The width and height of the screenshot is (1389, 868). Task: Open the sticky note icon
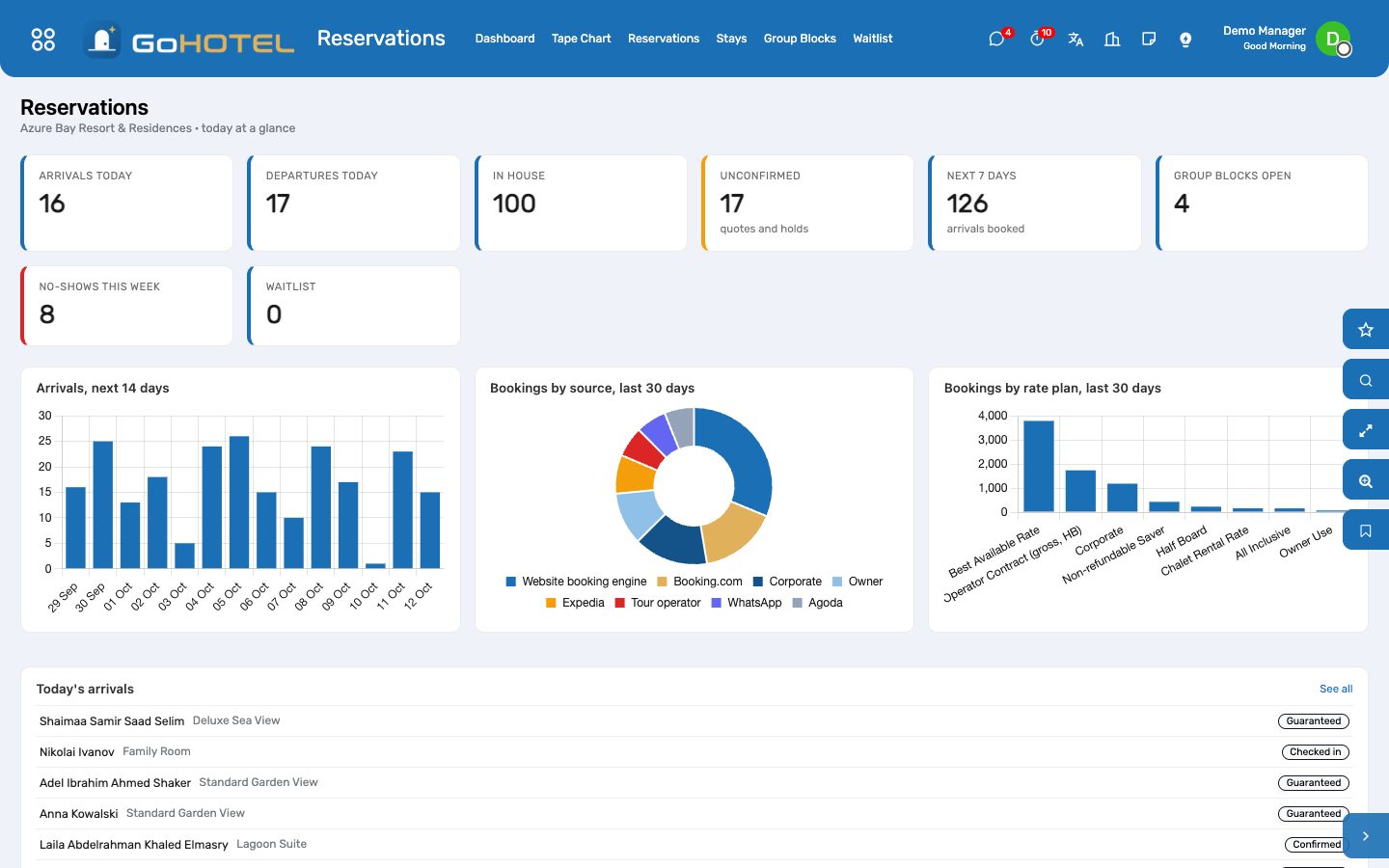point(1149,39)
